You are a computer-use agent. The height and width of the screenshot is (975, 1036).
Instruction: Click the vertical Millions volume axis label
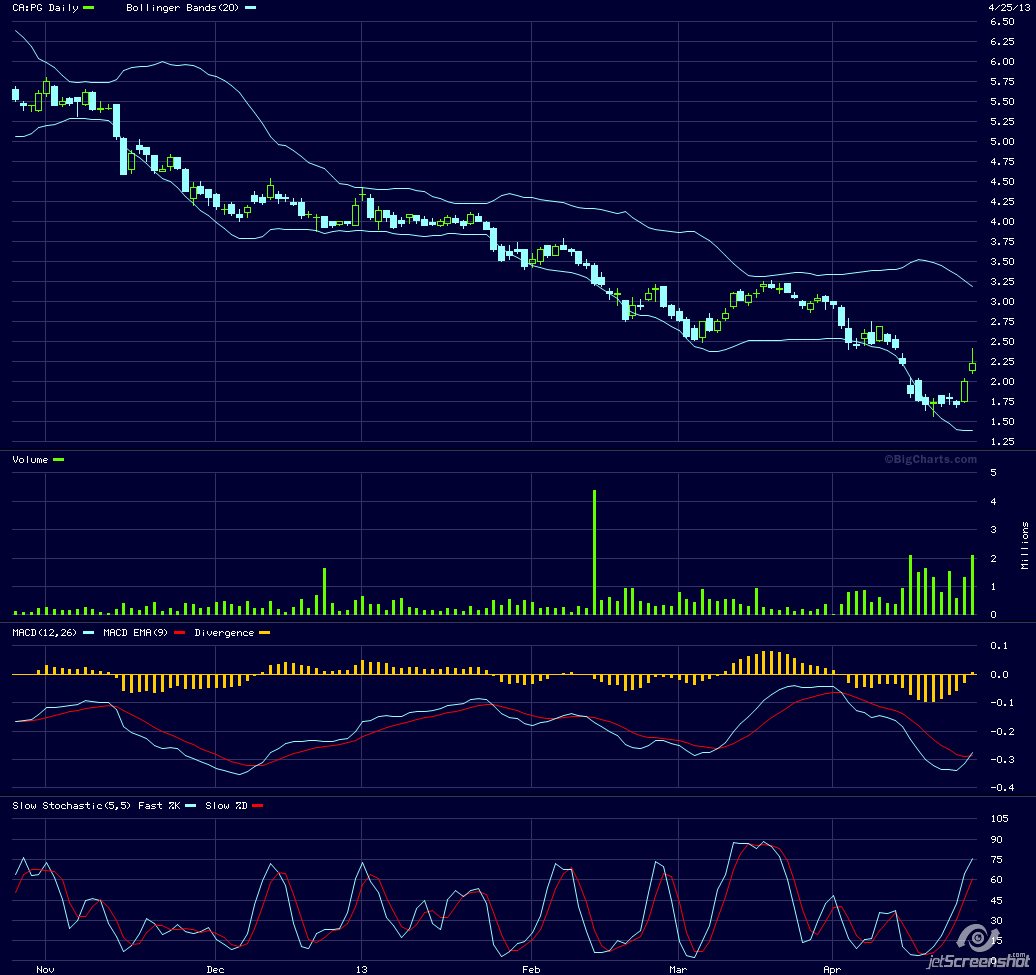coord(1025,545)
